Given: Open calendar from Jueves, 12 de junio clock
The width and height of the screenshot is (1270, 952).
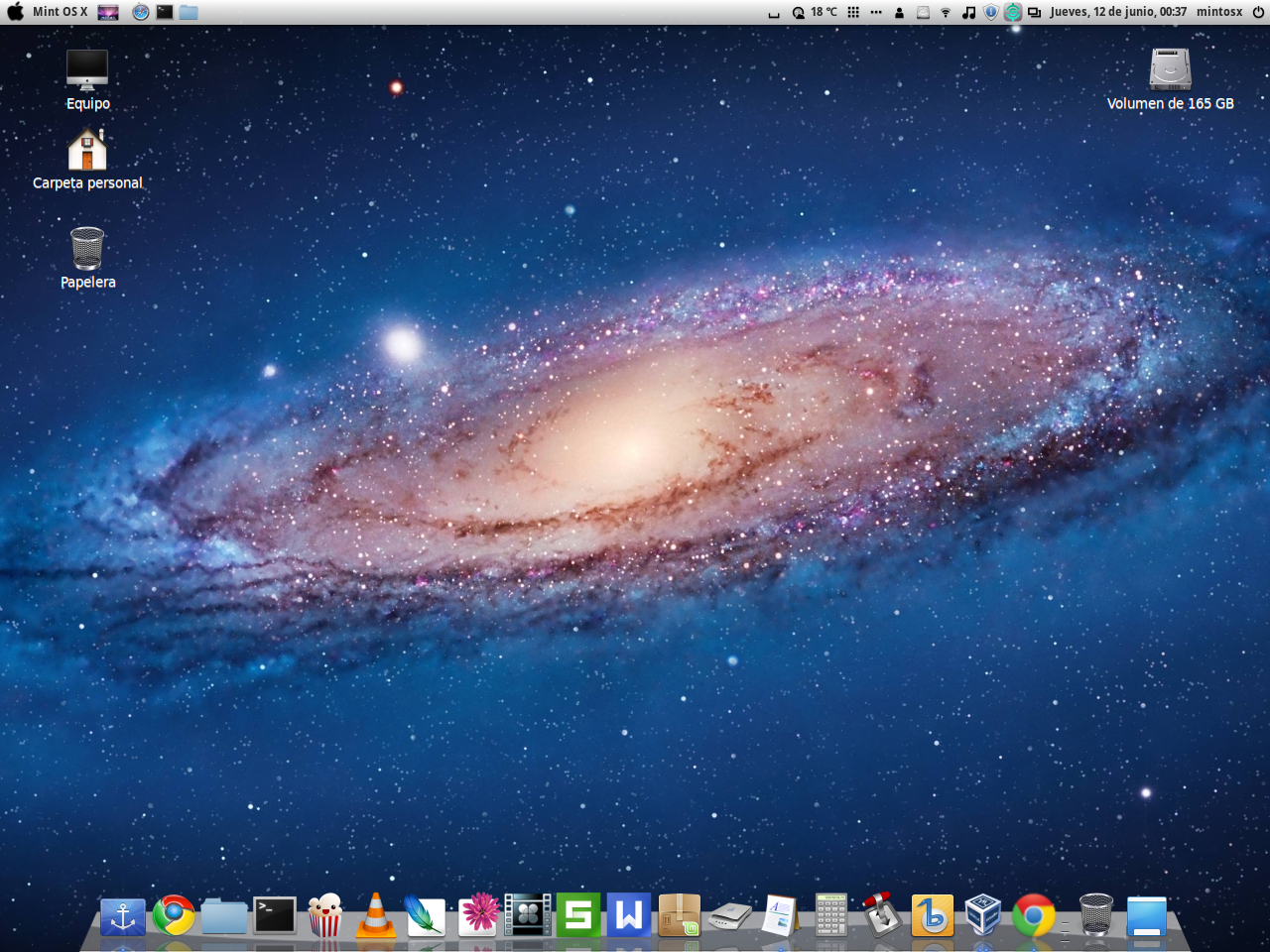Looking at the screenshot, I should (x=1118, y=12).
